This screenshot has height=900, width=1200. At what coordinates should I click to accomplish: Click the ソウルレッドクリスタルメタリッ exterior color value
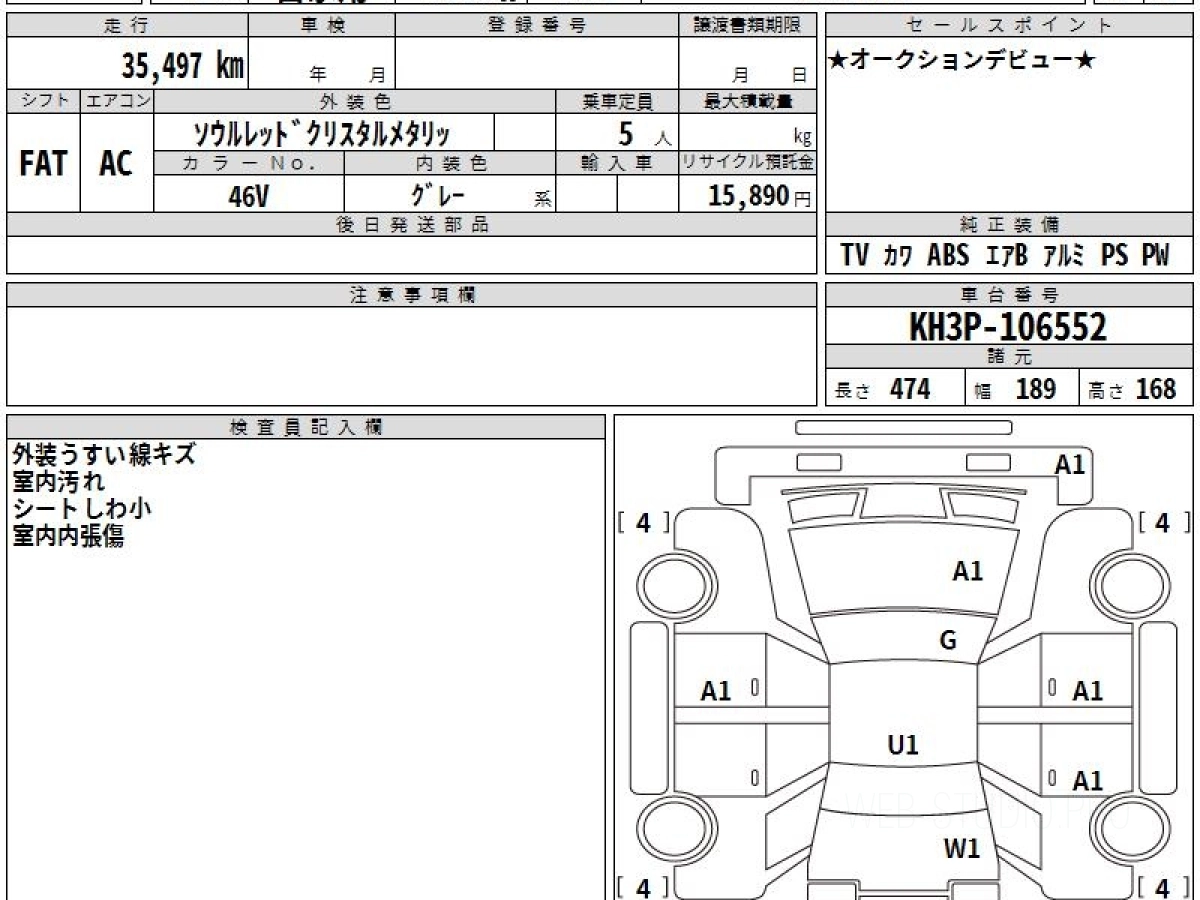click(x=322, y=133)
